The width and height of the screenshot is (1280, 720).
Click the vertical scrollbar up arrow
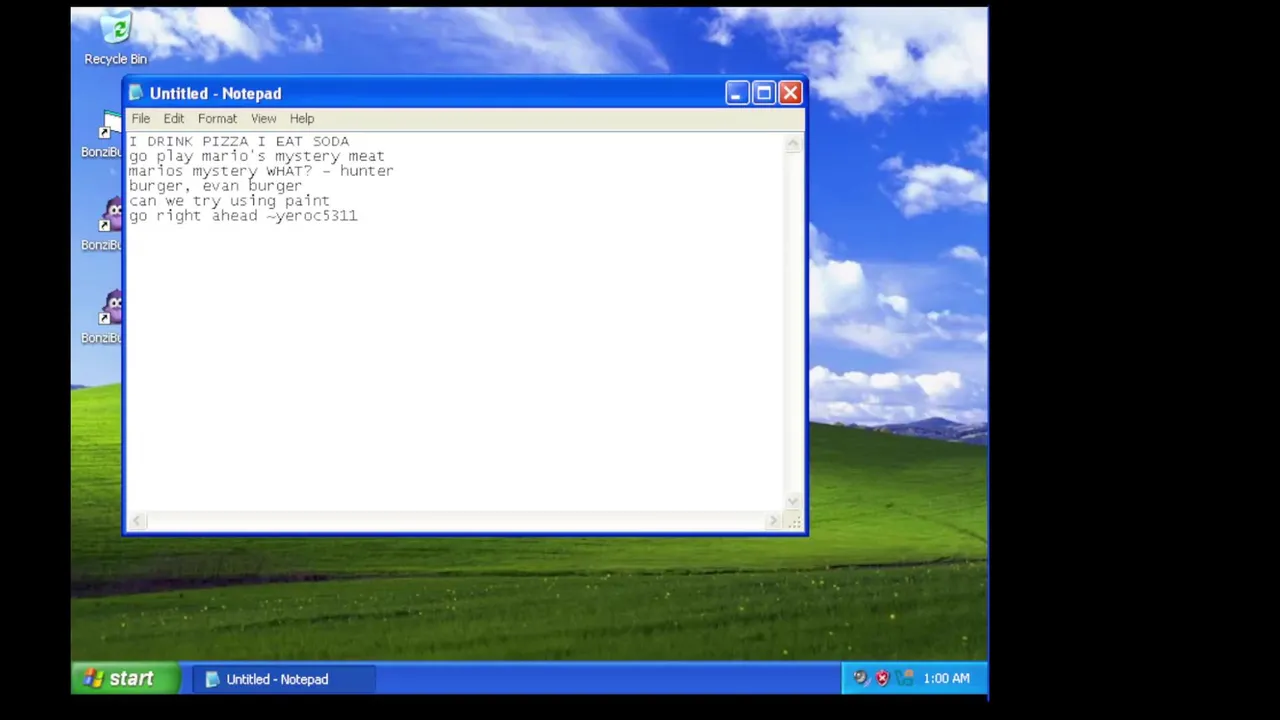pos(793,143)
